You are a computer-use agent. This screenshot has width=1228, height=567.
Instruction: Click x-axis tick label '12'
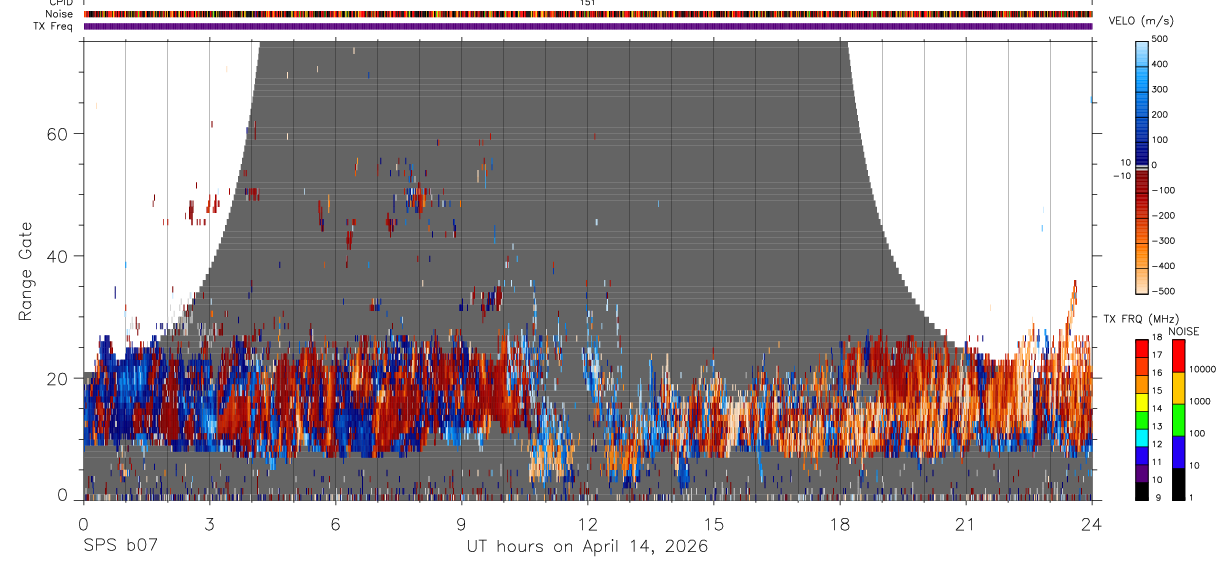coord(587,523)
